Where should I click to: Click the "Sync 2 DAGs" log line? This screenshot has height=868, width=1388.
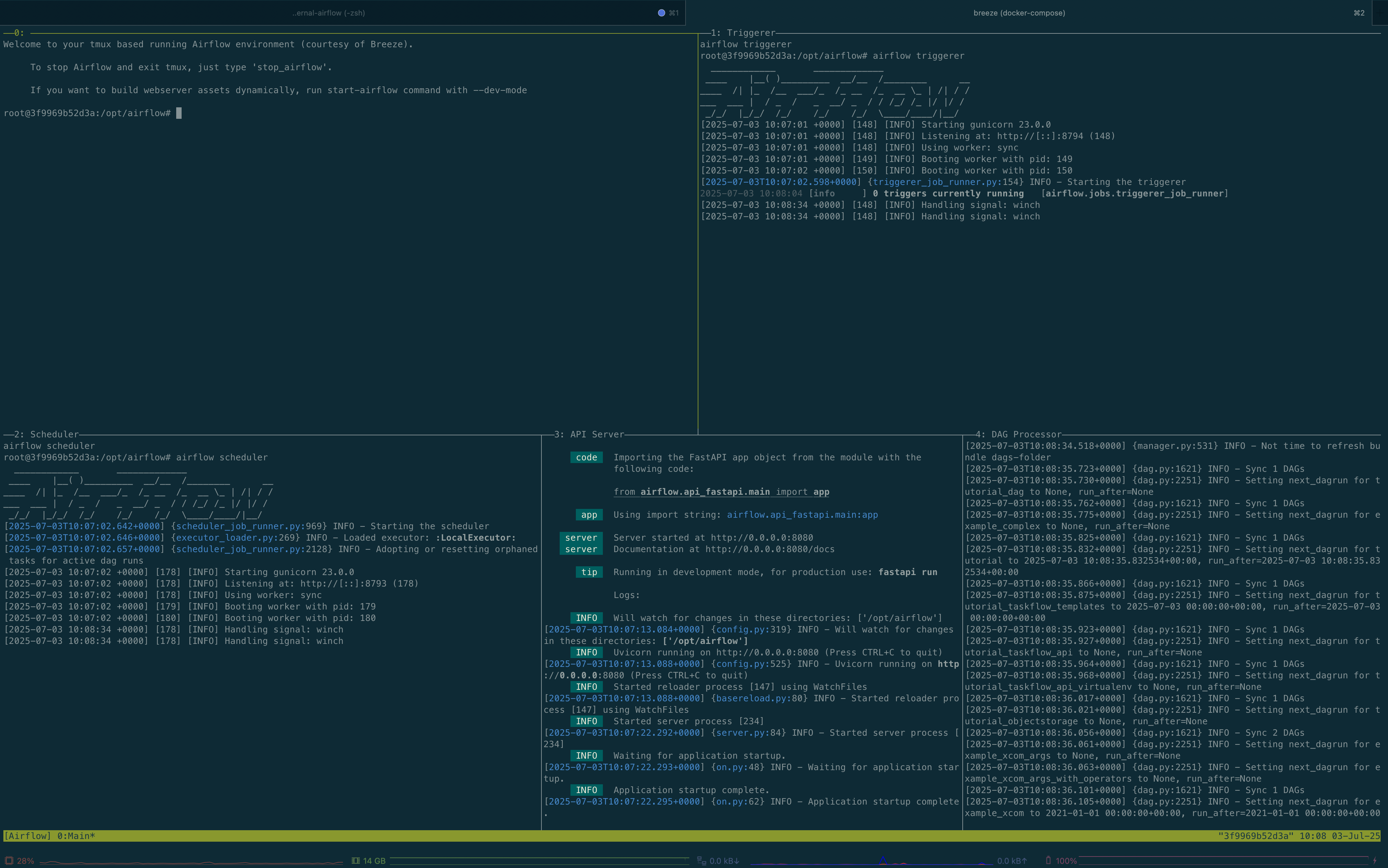click(1134, 733)
